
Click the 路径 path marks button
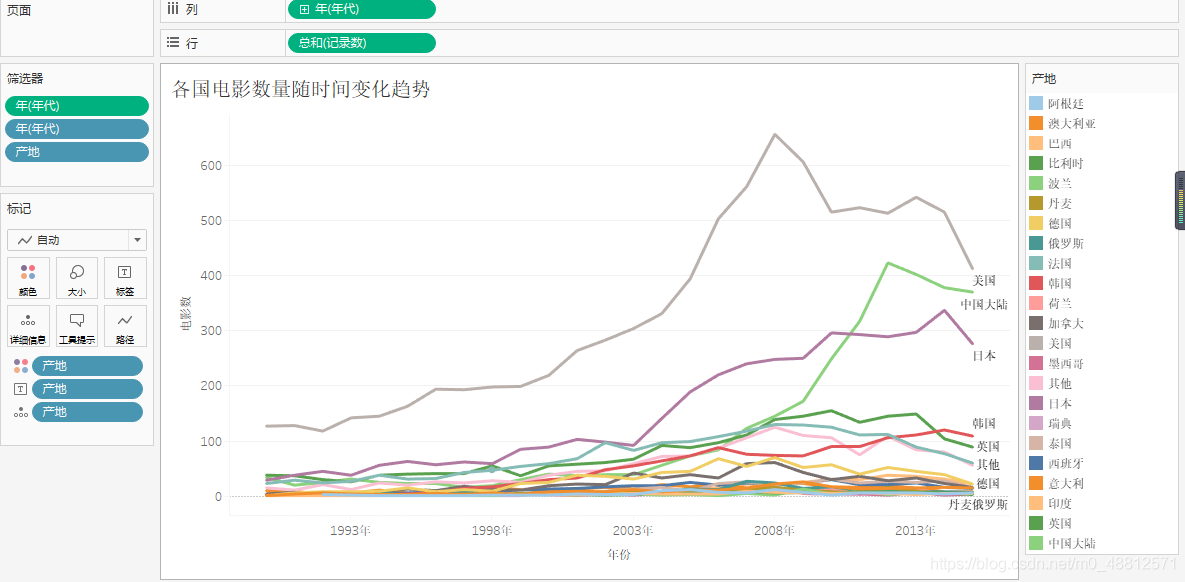(125, 326)
